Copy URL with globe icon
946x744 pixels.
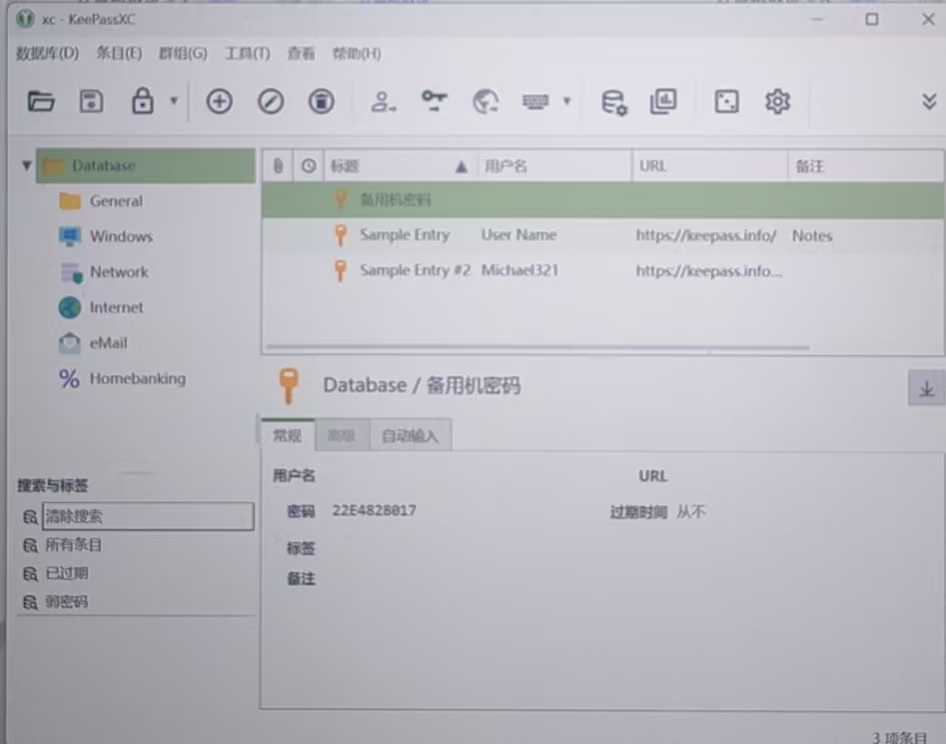coord(485,101)
